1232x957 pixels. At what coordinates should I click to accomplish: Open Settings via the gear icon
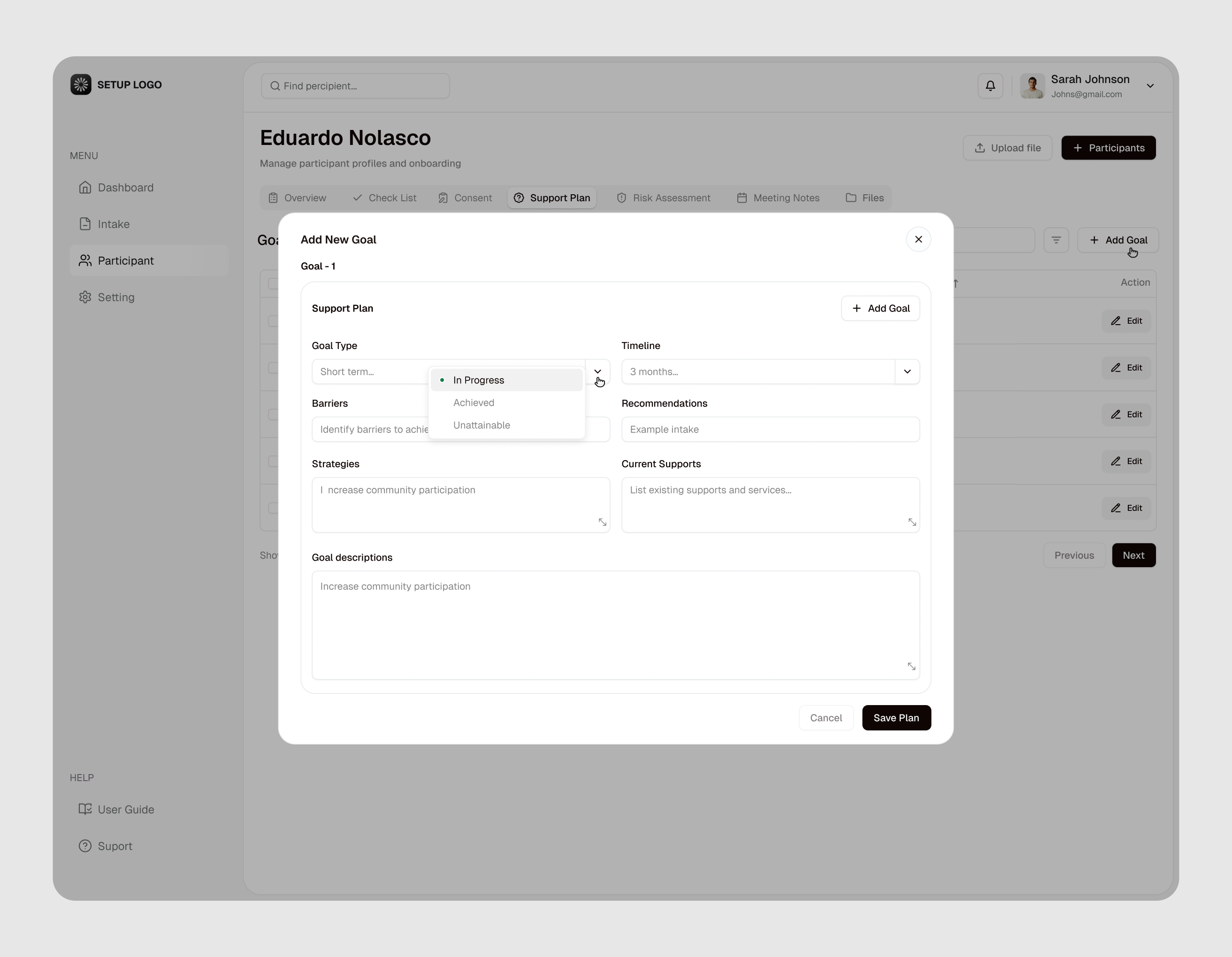click(85, 296)
